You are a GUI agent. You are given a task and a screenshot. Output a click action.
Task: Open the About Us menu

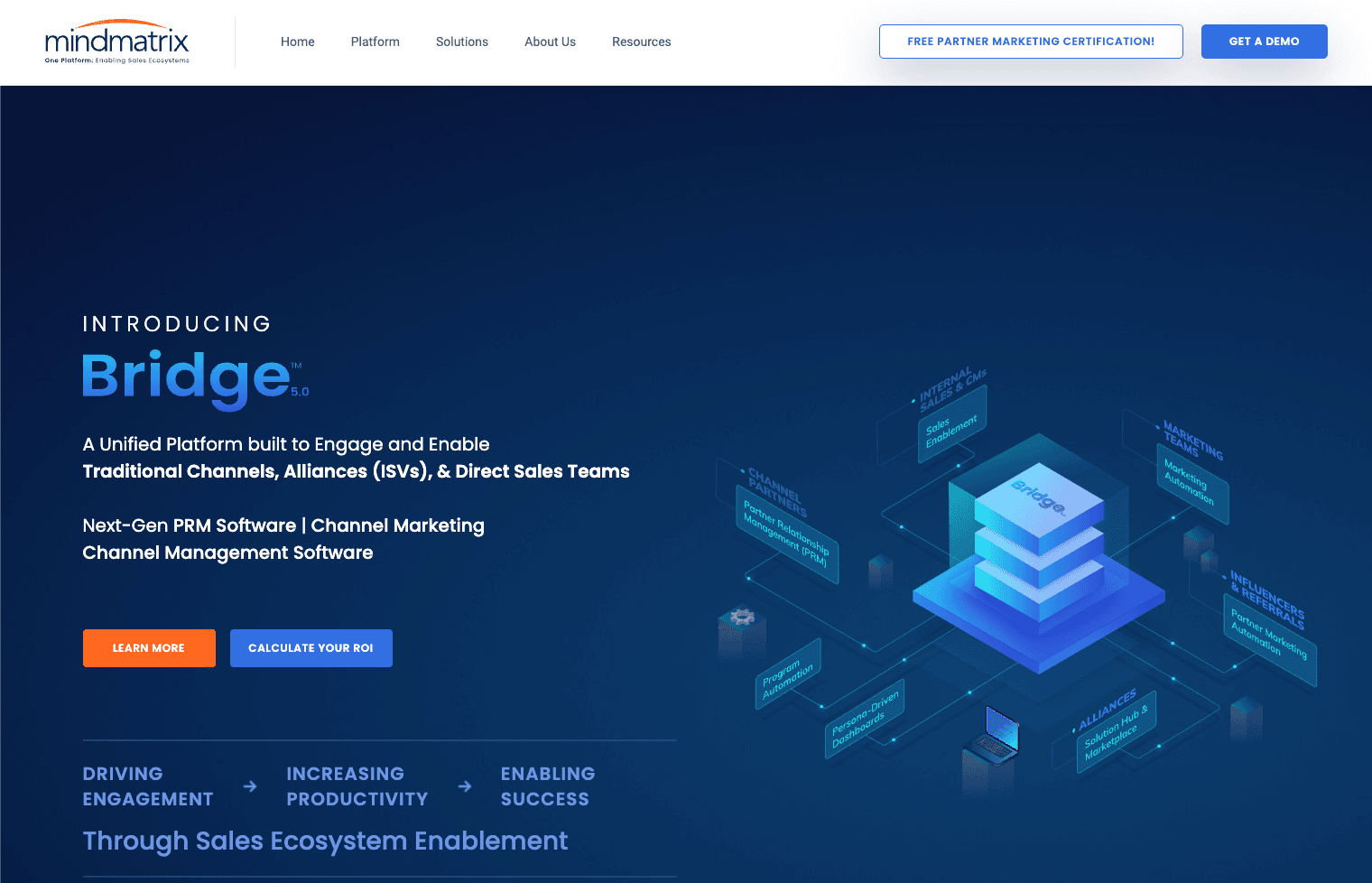coord(550,42)
